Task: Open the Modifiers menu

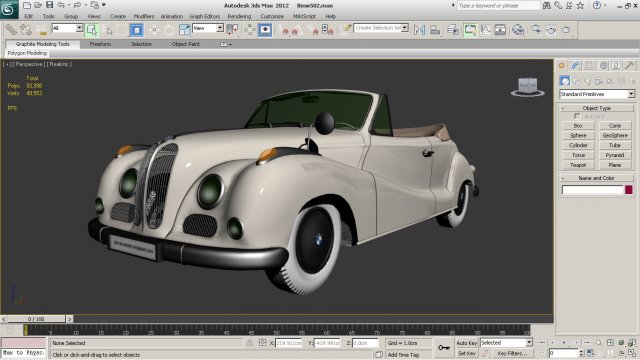Action: 144,16
